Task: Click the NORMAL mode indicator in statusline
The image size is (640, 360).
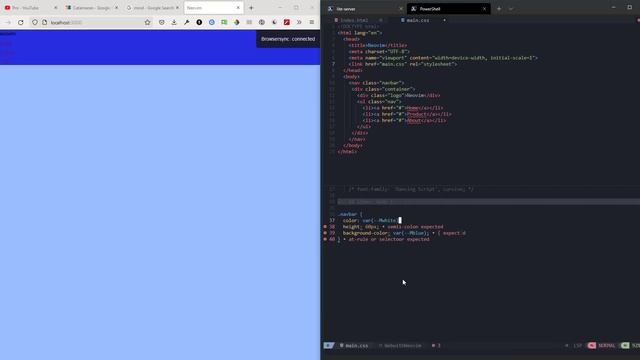Action: click(x=606, y=346)
